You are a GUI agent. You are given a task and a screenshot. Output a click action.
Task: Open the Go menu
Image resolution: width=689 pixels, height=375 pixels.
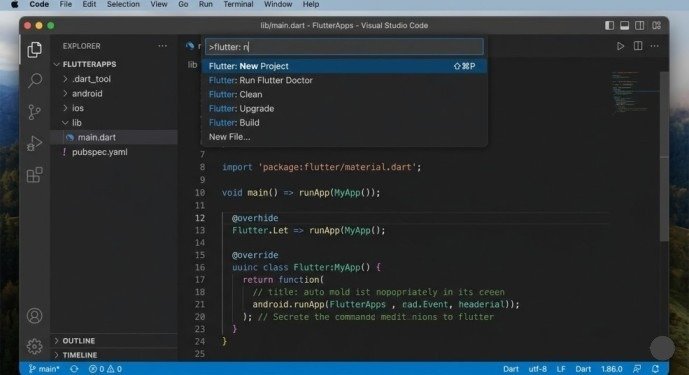point(183,4)
